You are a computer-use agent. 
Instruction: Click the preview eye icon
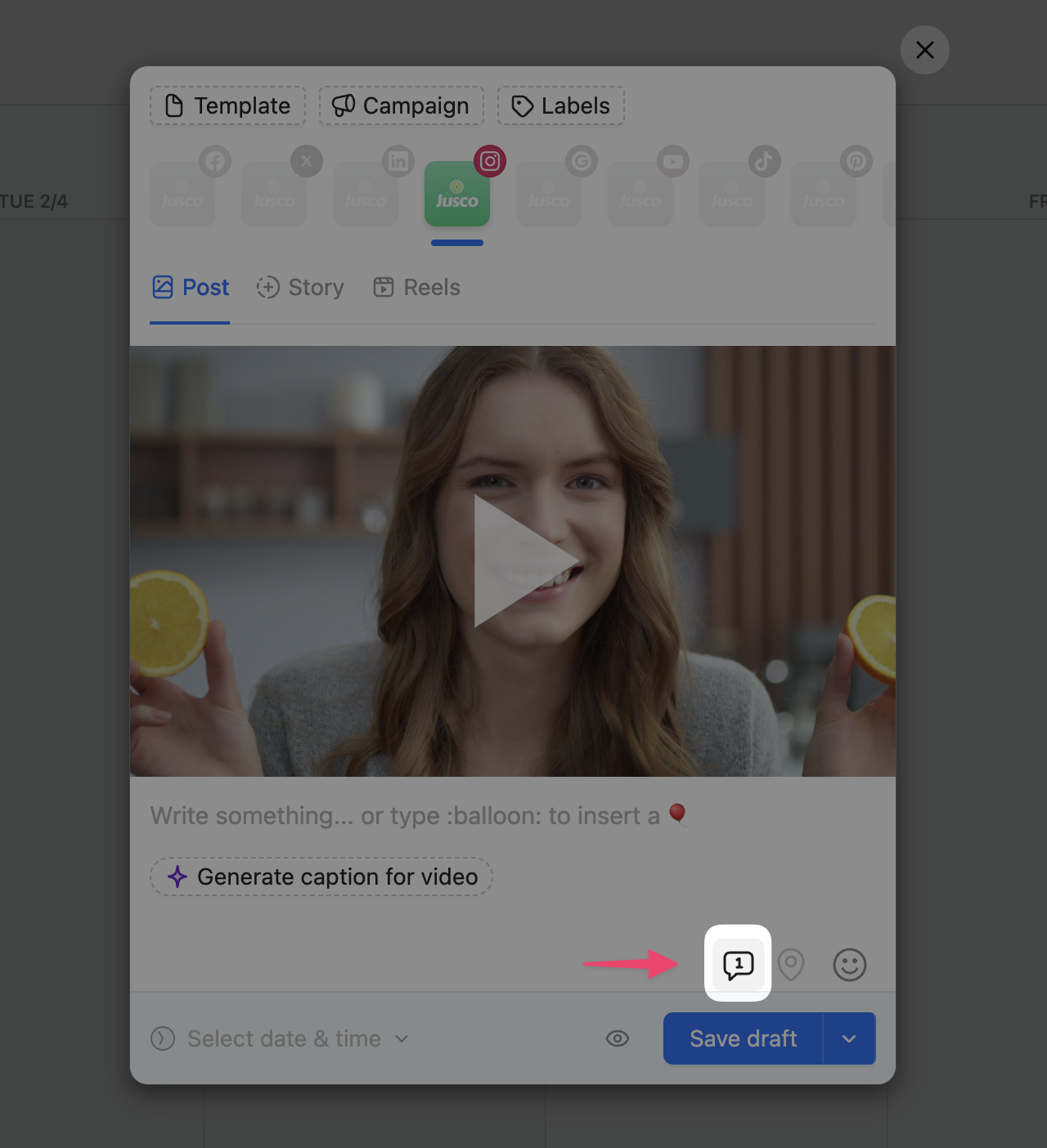618,1038
